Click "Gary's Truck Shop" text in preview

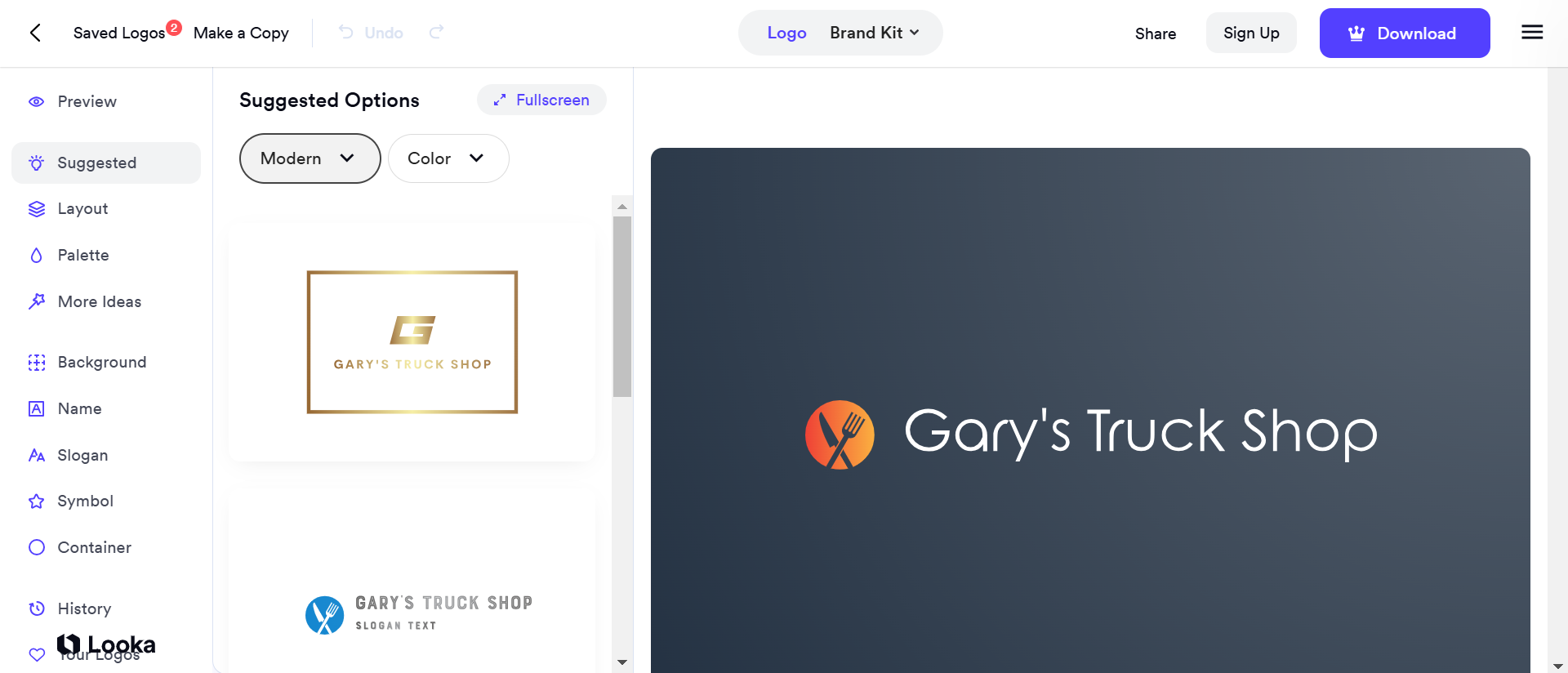1141,433
